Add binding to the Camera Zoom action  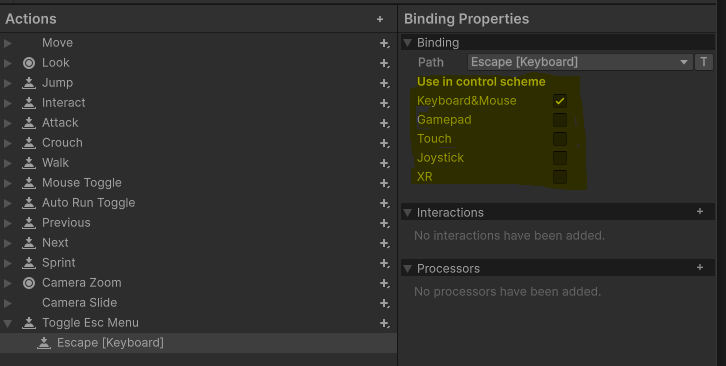(x=384, y=283)
